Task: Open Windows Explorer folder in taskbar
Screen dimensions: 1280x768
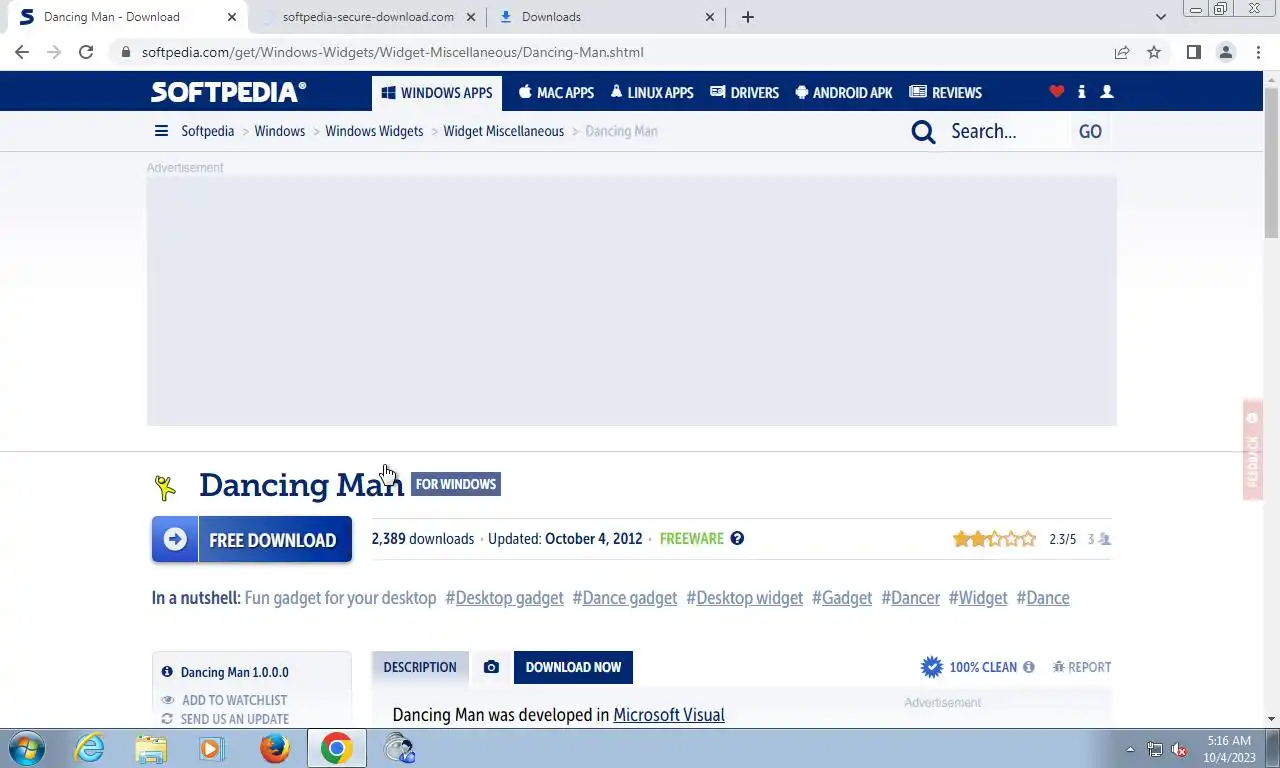Action: tap(151, 748)
